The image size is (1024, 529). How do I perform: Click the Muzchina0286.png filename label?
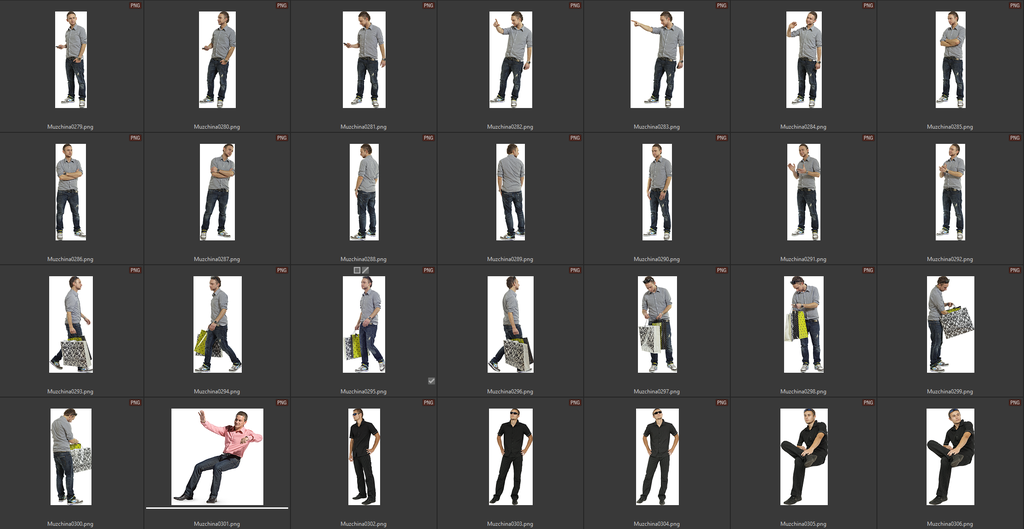click(71, 259)
